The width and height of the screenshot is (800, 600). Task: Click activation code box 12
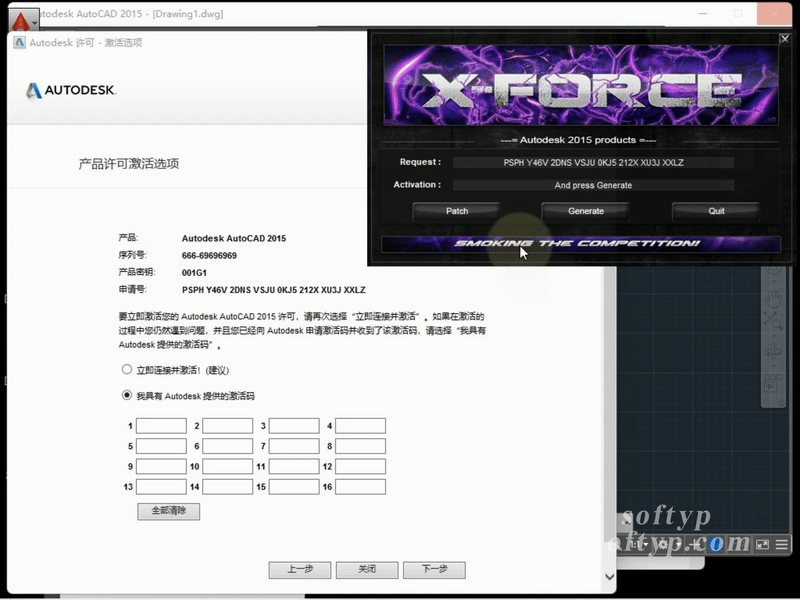tap(360, 466)
